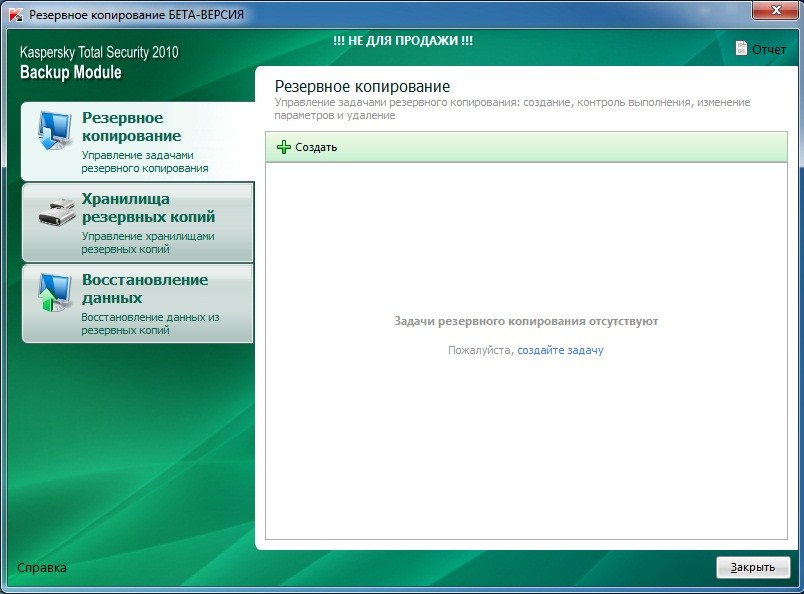Click the Управление хранилищами резервных копий description
Screen dimensions: 804x594
click(148, 243)
